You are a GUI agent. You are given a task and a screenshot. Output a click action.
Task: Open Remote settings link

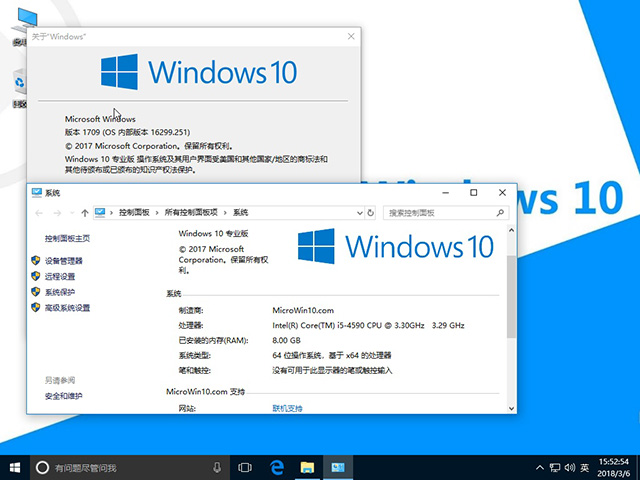tap(60, 276)
